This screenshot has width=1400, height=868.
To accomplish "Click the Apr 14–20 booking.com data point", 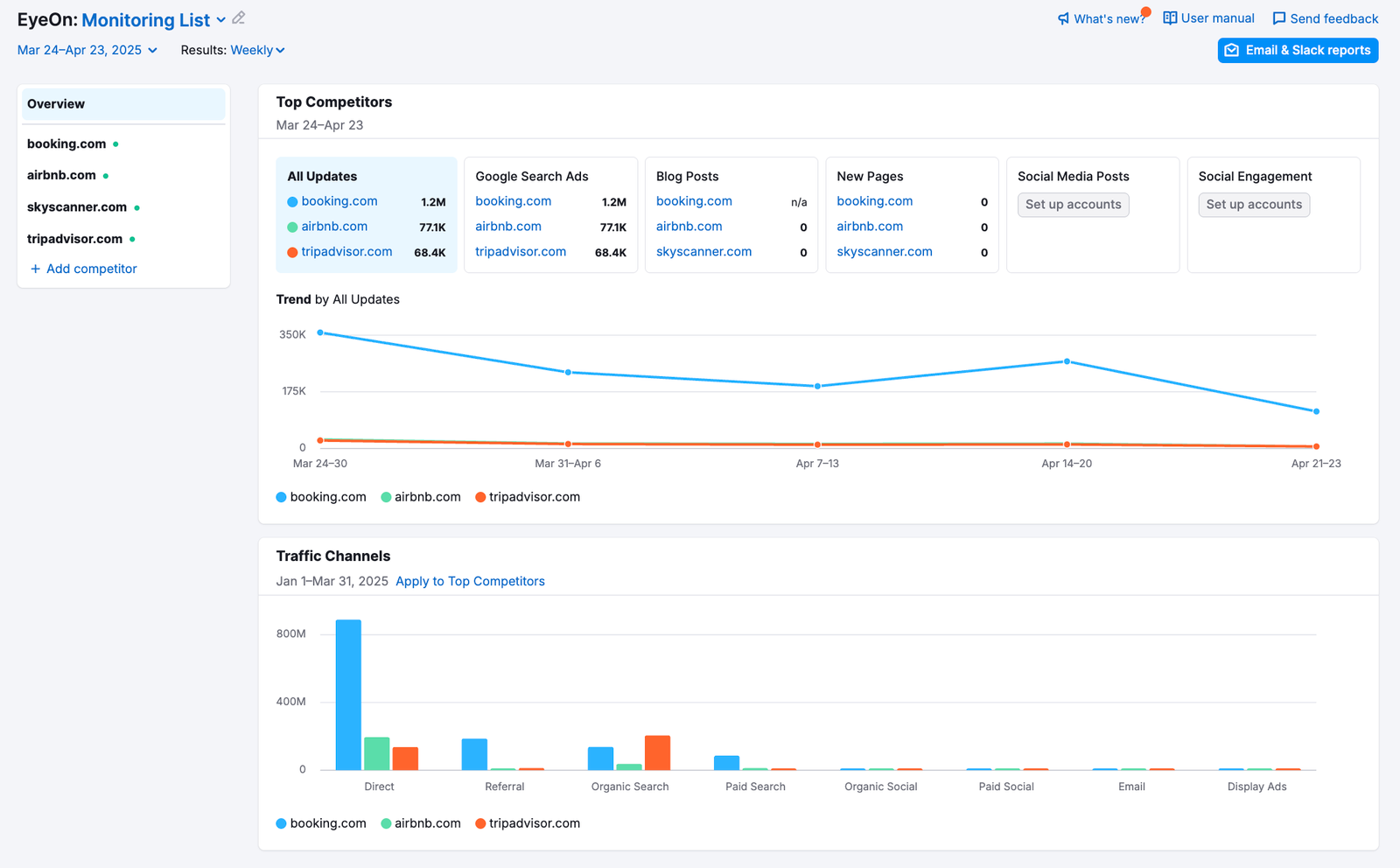I will click(1067, 361).
